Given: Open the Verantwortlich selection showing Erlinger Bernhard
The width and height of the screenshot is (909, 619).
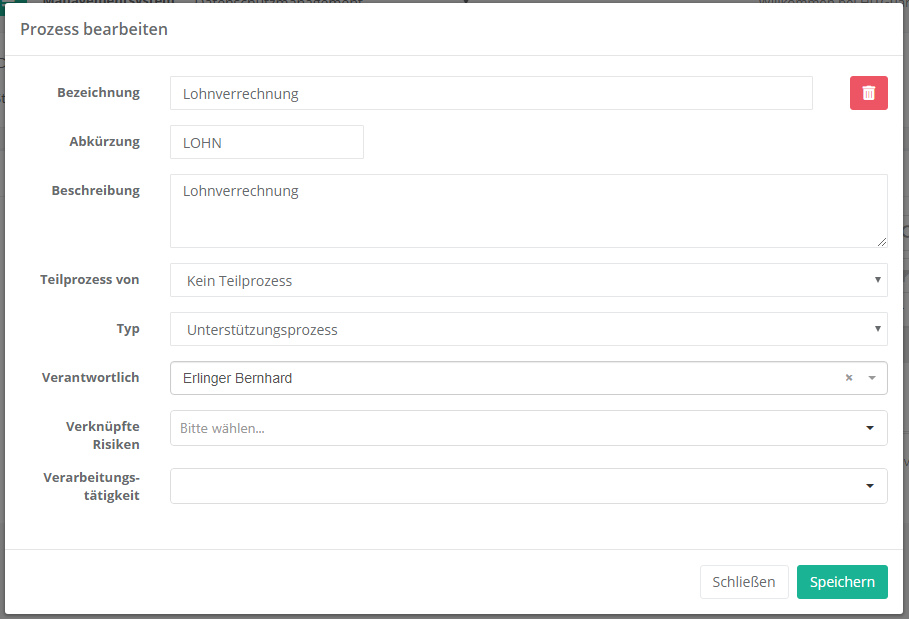Looking at the screenshot, I should [x=500, y=378].
